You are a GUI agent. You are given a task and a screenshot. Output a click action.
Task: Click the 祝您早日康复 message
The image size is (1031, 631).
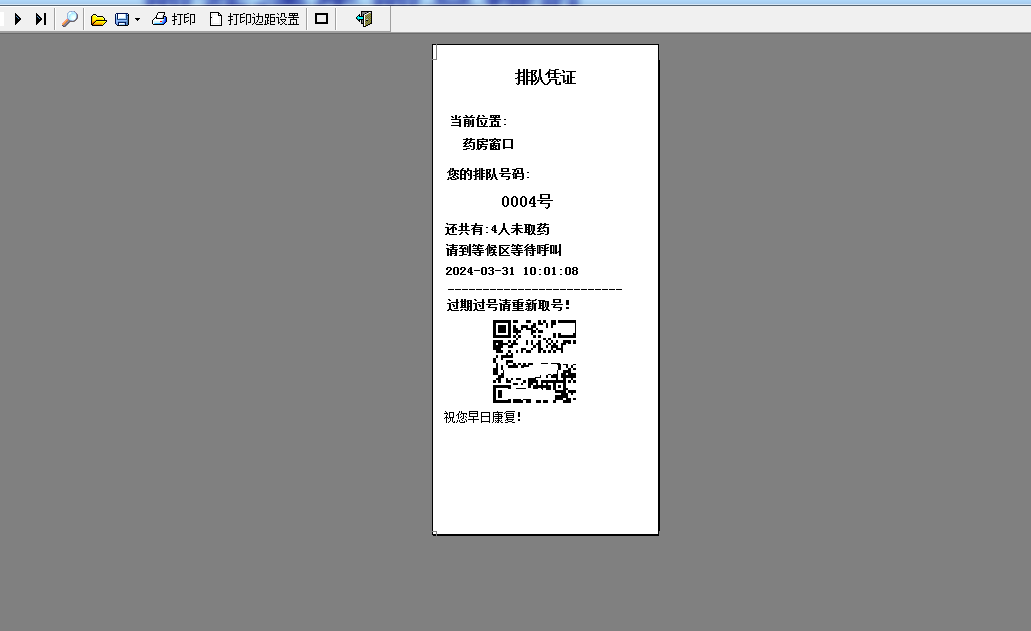tap(481, 415)
